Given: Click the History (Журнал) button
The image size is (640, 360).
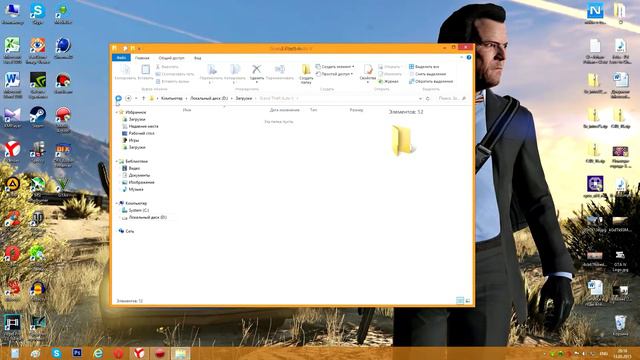Looking at the screenshot, I should 388,81.
